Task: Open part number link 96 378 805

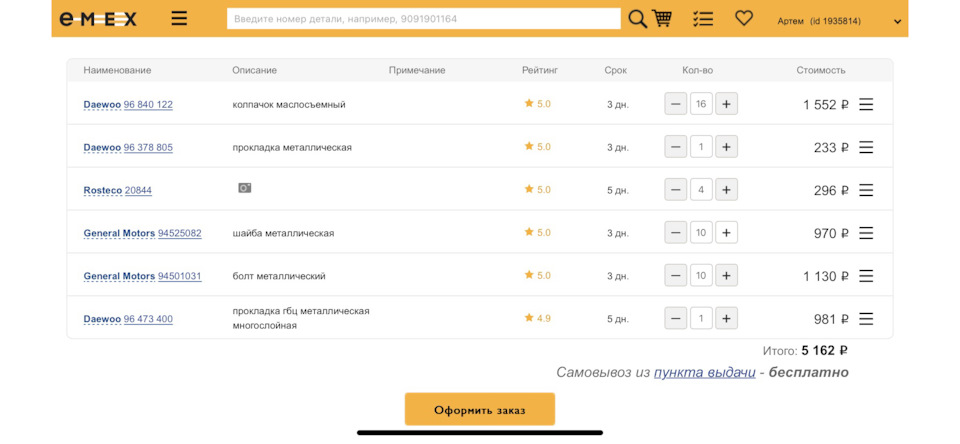Action: (148, 148)
